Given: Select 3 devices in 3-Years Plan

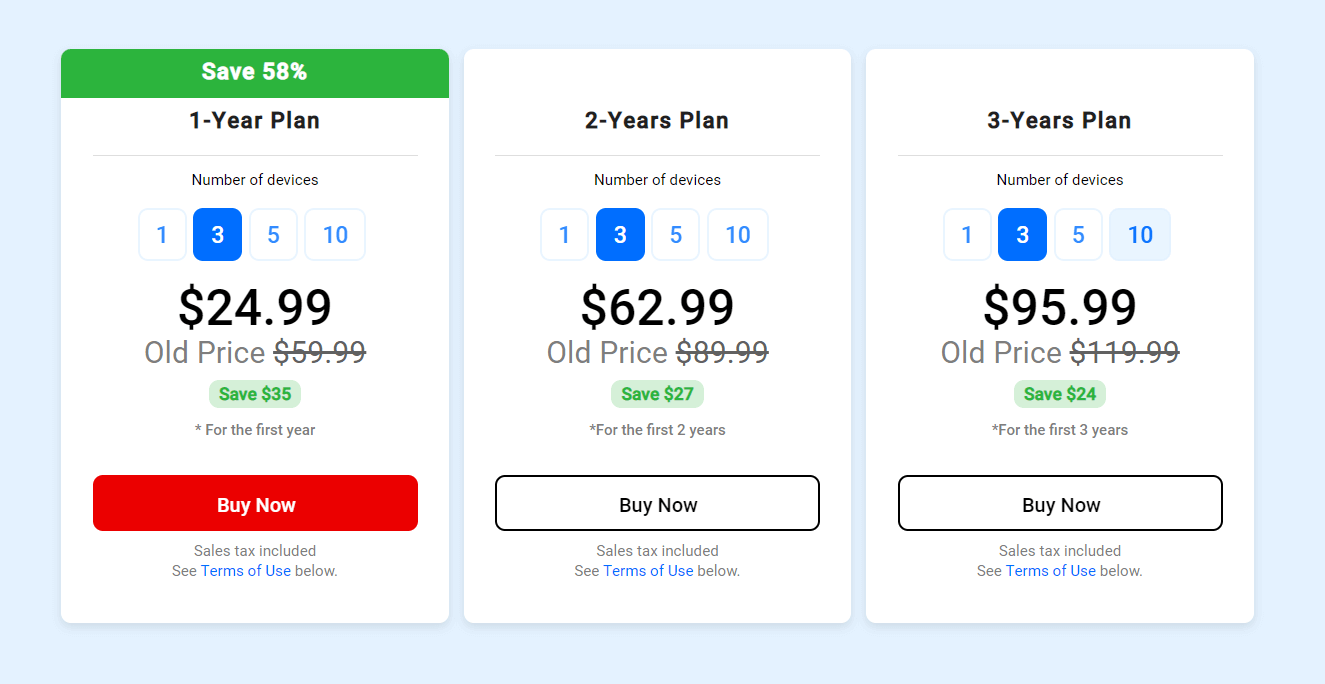Looking at the screenshot, I should click(1023, 235).
